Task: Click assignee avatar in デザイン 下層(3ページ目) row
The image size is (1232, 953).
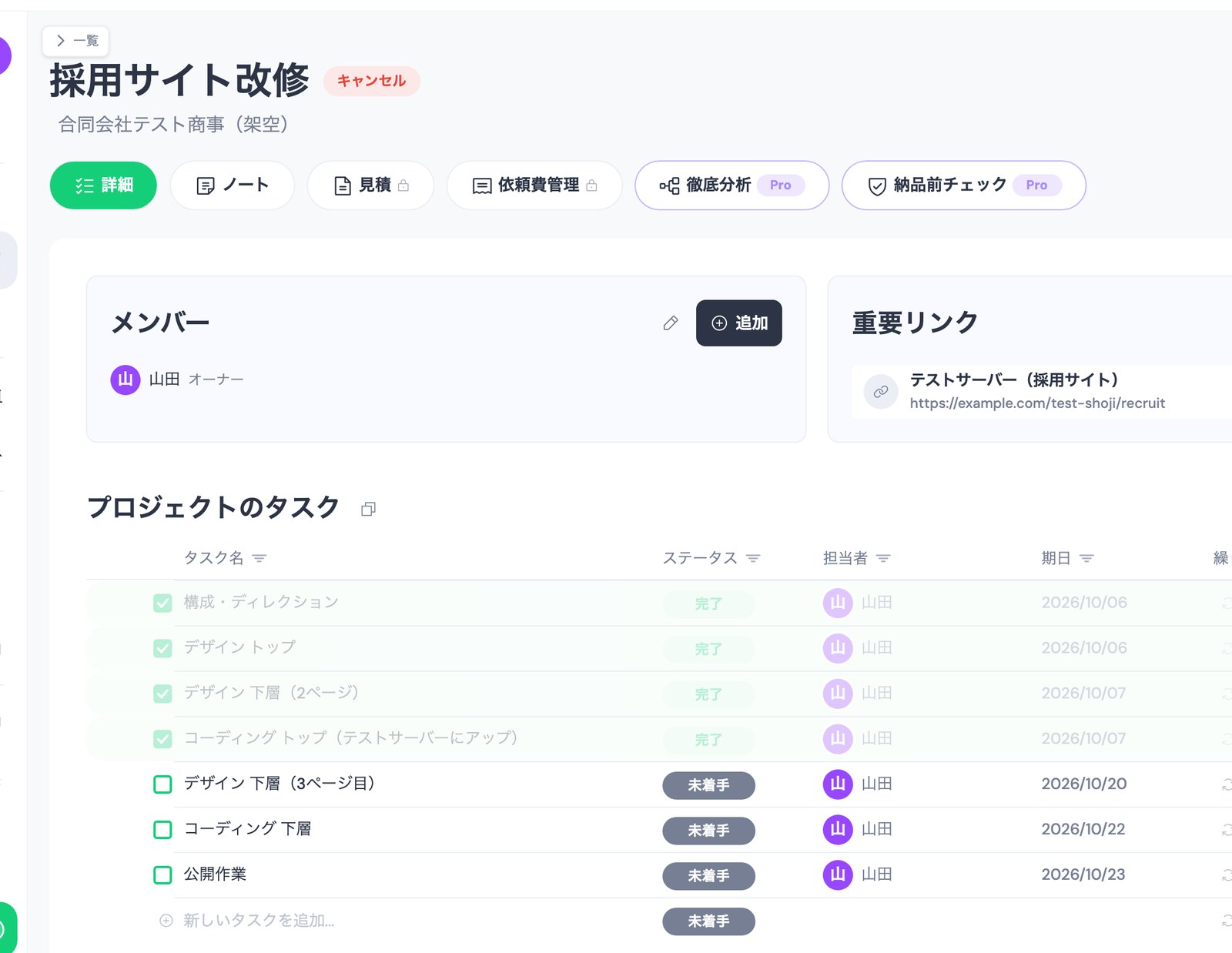Action: 838,784
